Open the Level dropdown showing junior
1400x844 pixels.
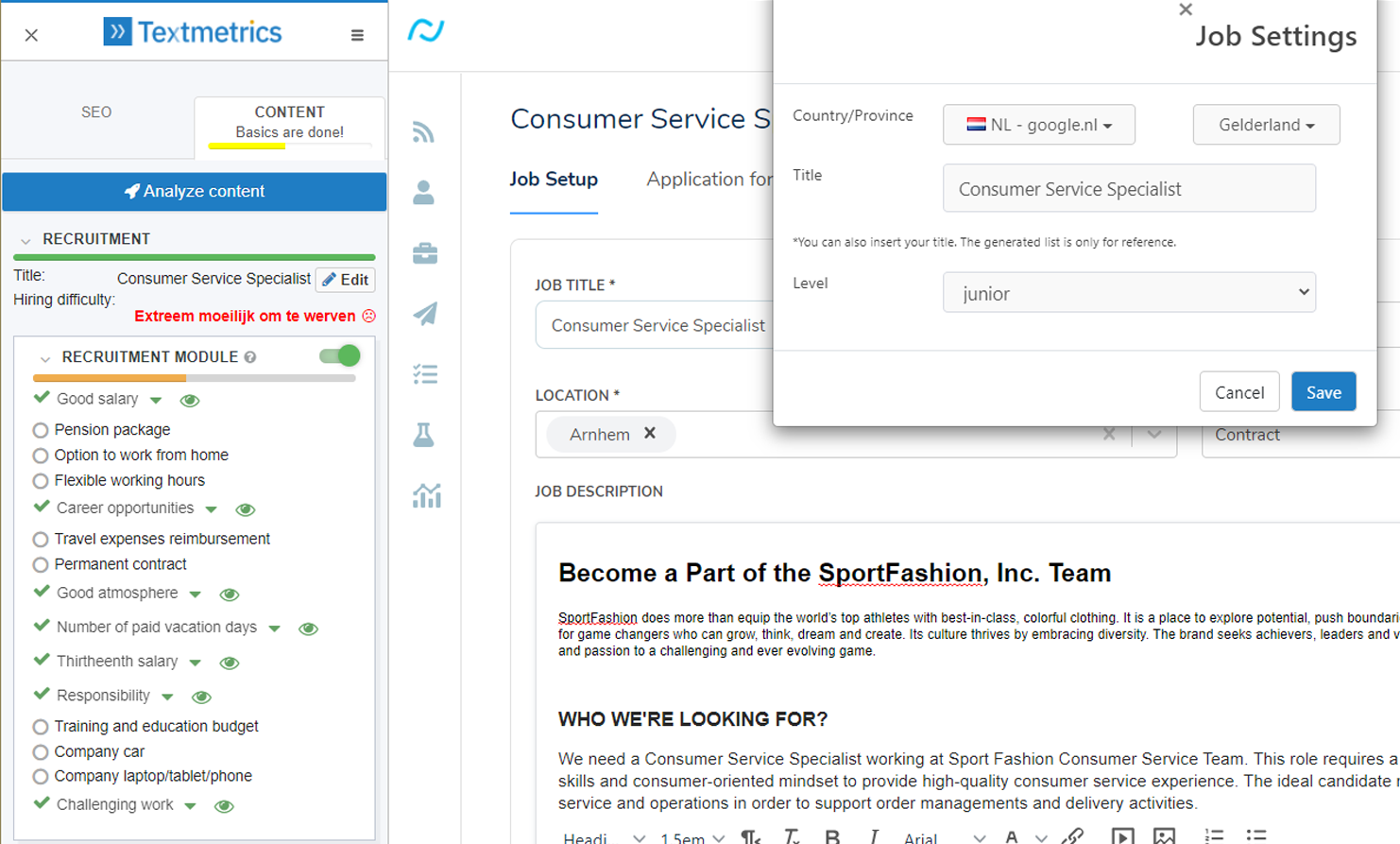pyautogui.click(x=1129, y=293)
